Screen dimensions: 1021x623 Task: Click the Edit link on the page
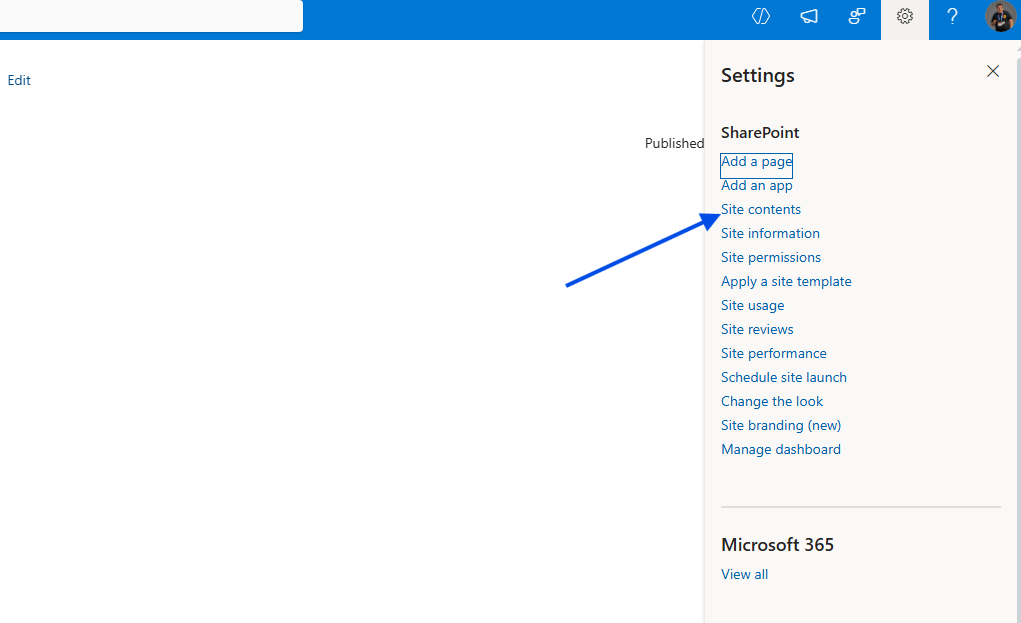tap(19, 80)
